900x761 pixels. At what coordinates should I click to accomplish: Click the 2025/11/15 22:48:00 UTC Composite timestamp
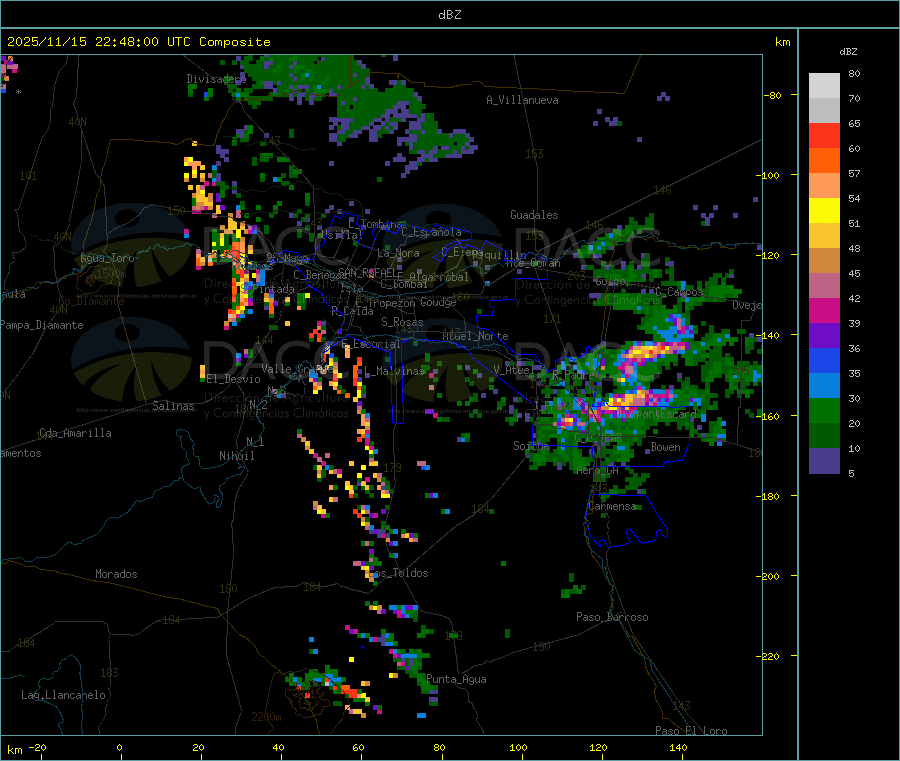click(139, 42)
